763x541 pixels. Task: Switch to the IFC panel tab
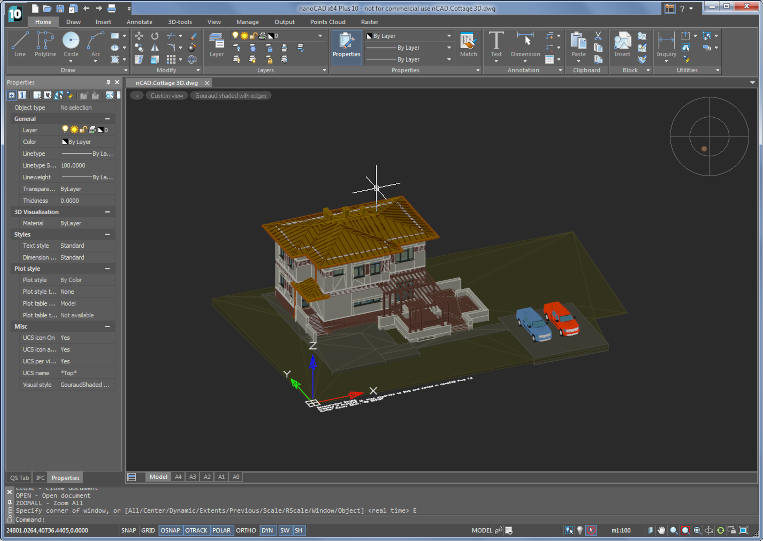click(40, 478)
